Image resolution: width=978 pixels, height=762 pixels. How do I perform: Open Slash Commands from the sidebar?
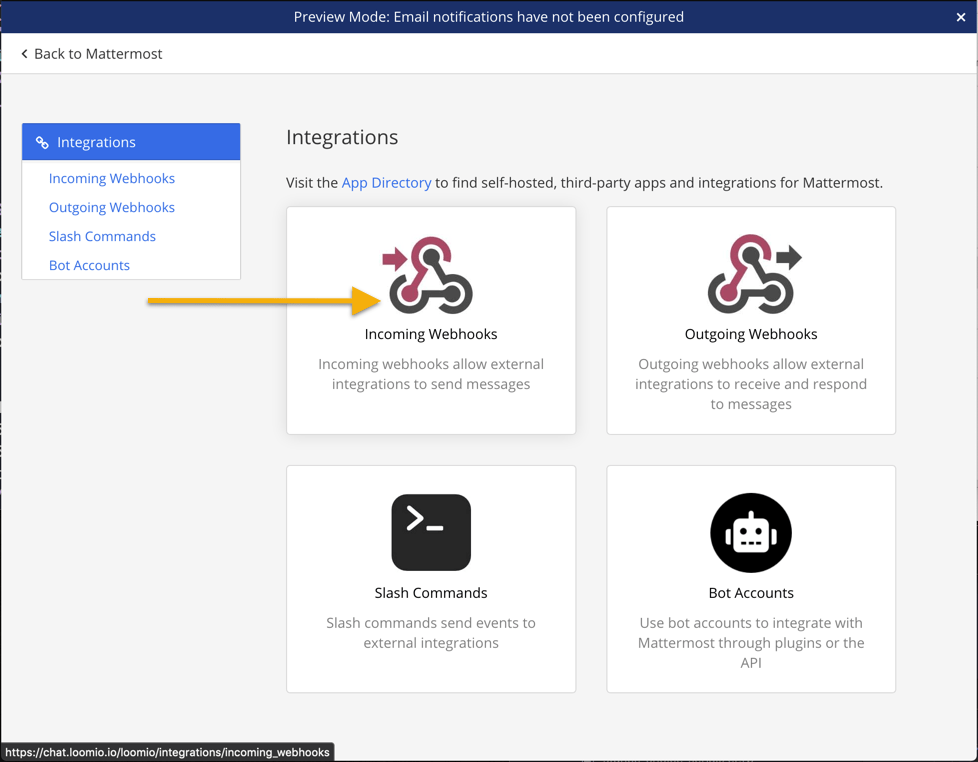click(102, 236)
